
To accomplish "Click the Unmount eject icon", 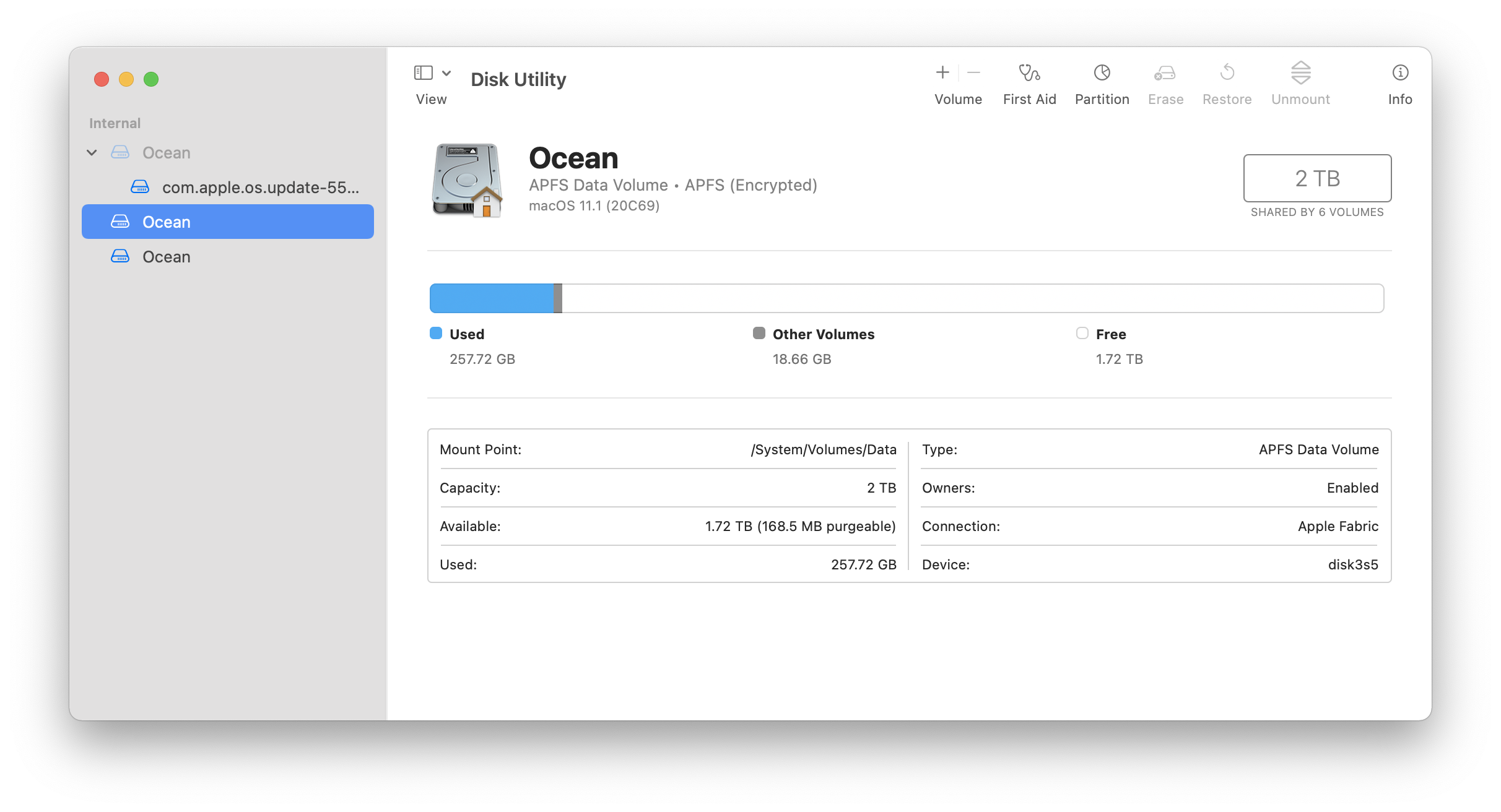I will [x=1300, y=73].
